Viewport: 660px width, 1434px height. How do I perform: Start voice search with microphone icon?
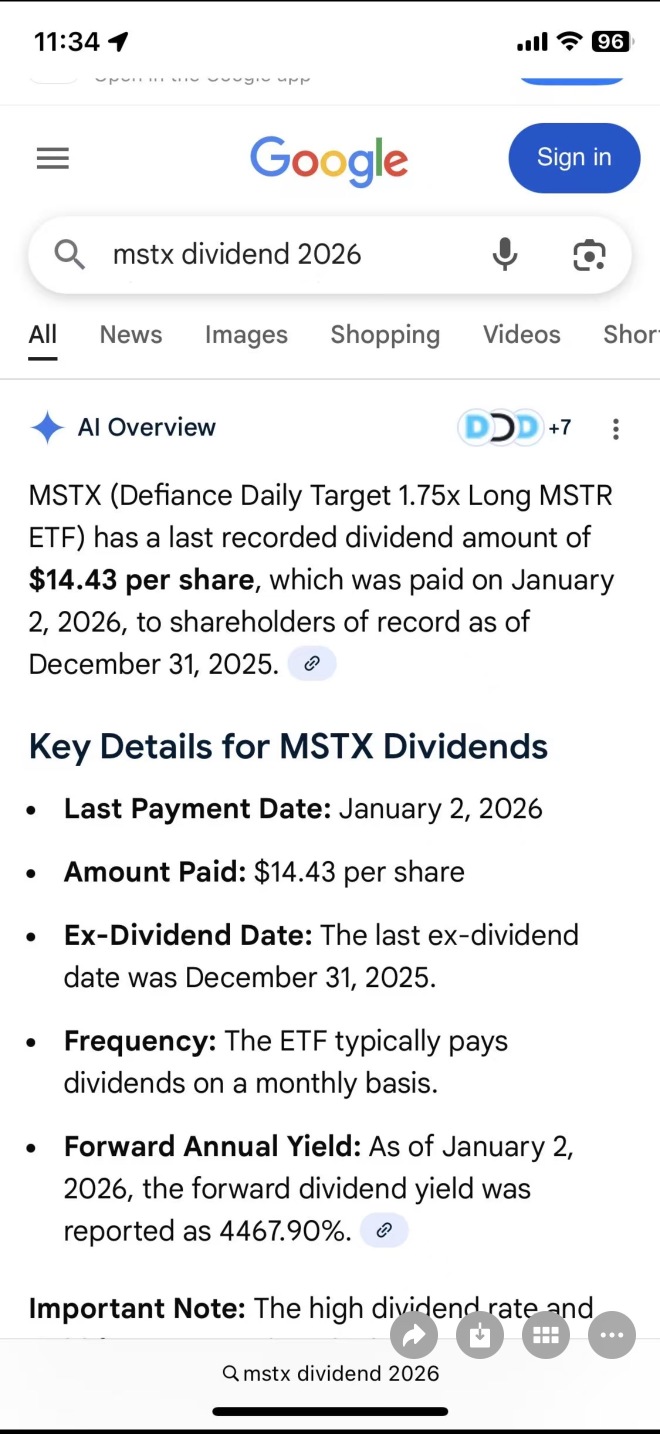[505, 255]
